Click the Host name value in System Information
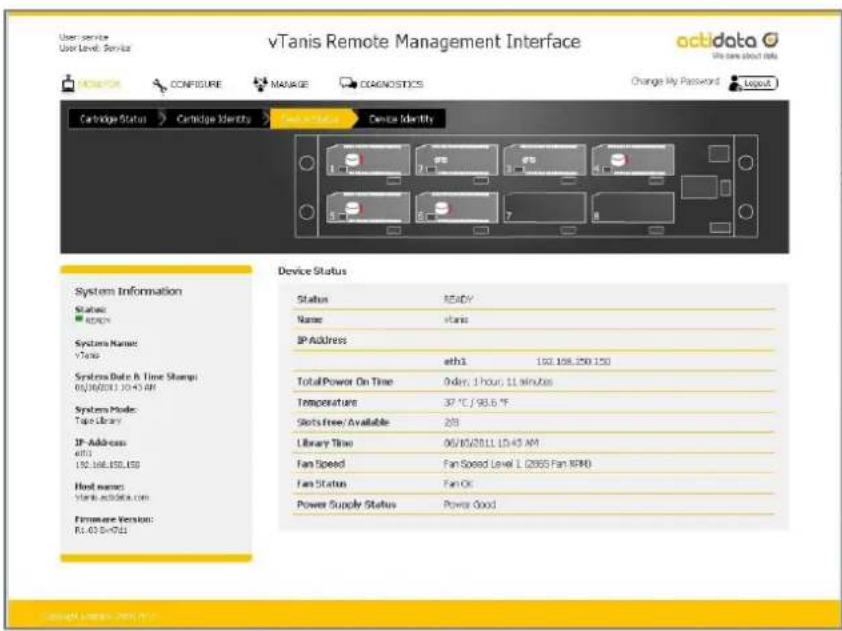This screenshot has width=842, height=631. [112, 497]
